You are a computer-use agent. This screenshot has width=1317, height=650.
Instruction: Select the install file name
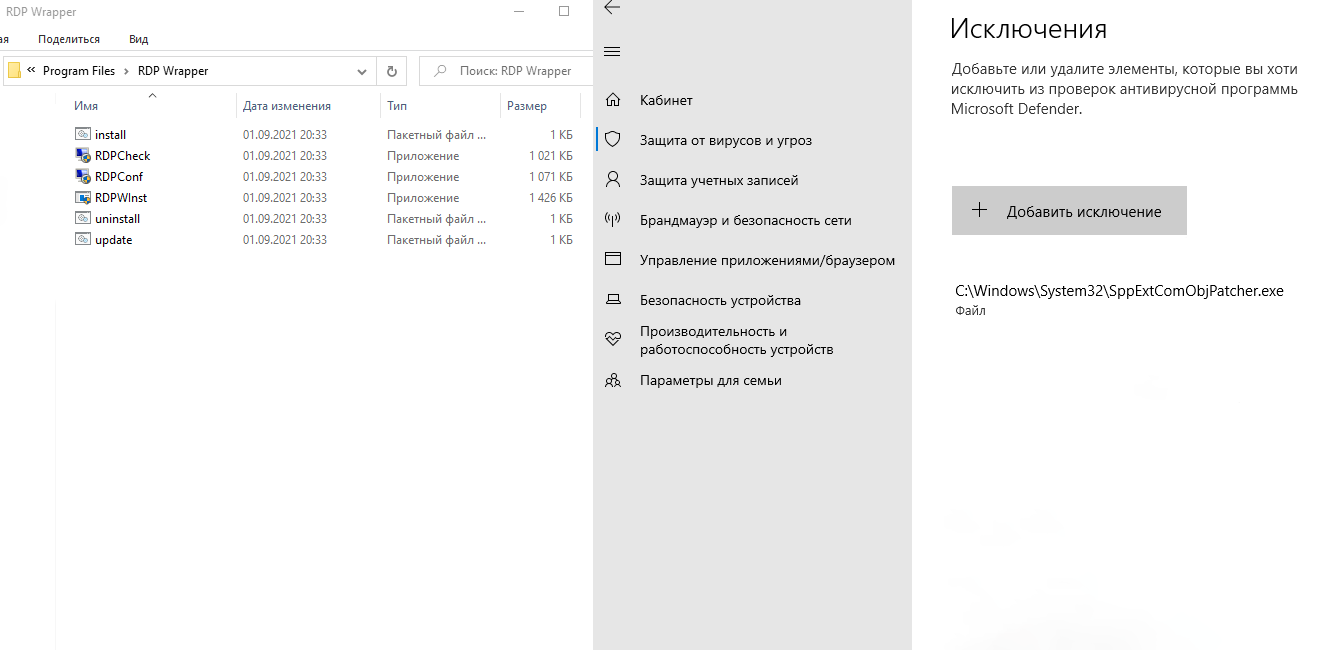tap(110, 134)
